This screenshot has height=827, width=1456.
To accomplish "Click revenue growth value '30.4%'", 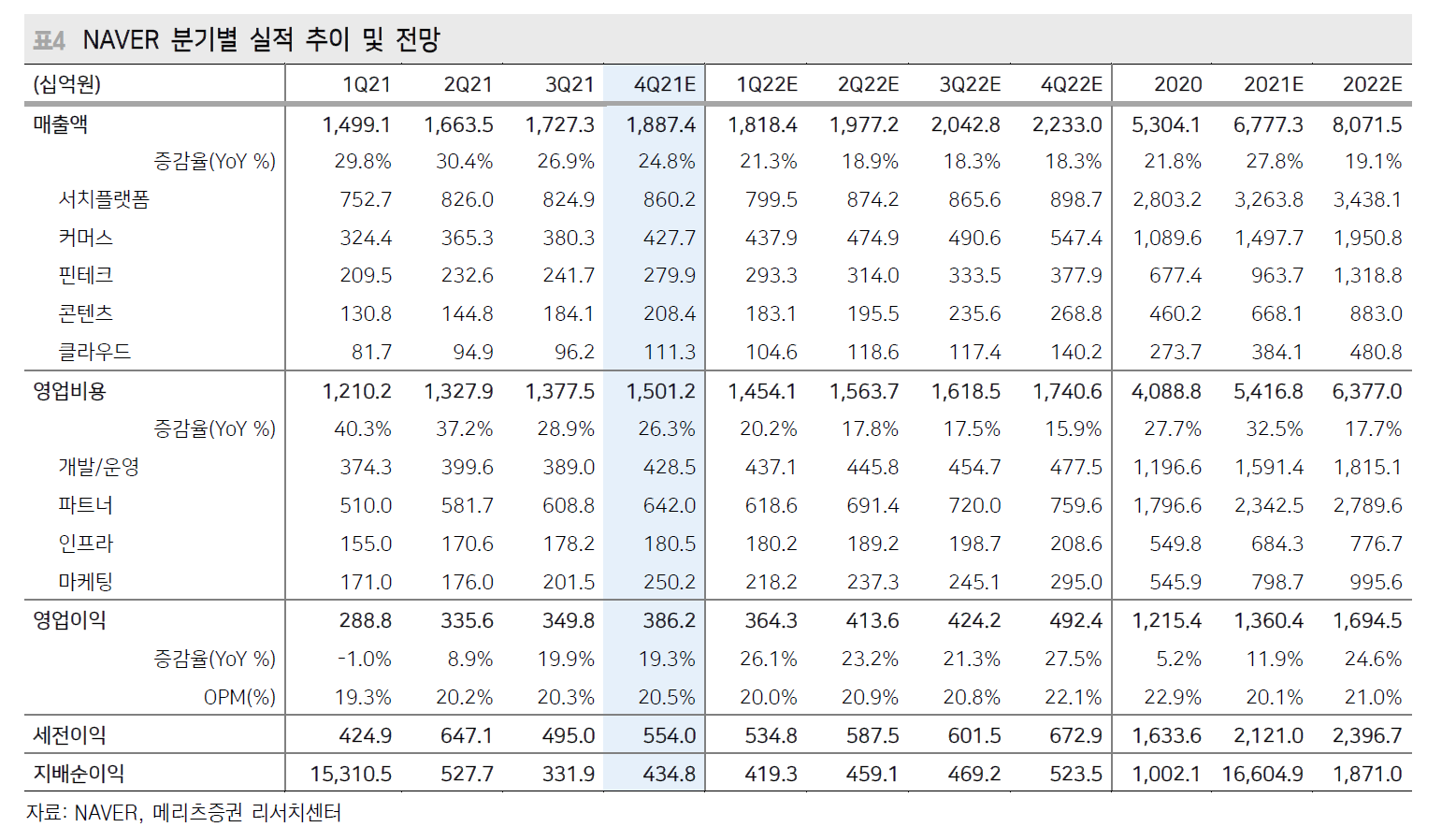I will point(465,161).
